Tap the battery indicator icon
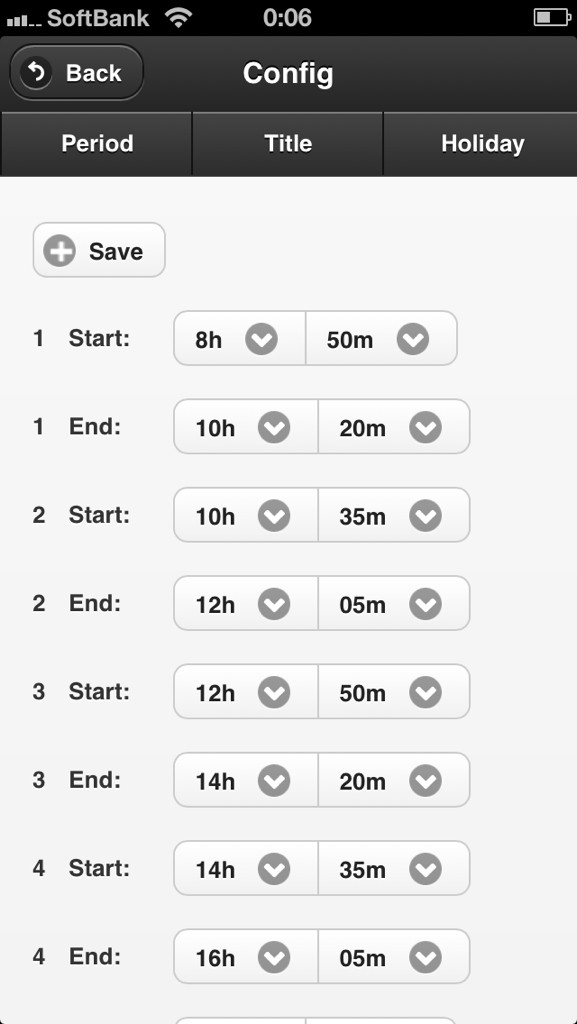 pyautogui.click(x=552, y=17)
